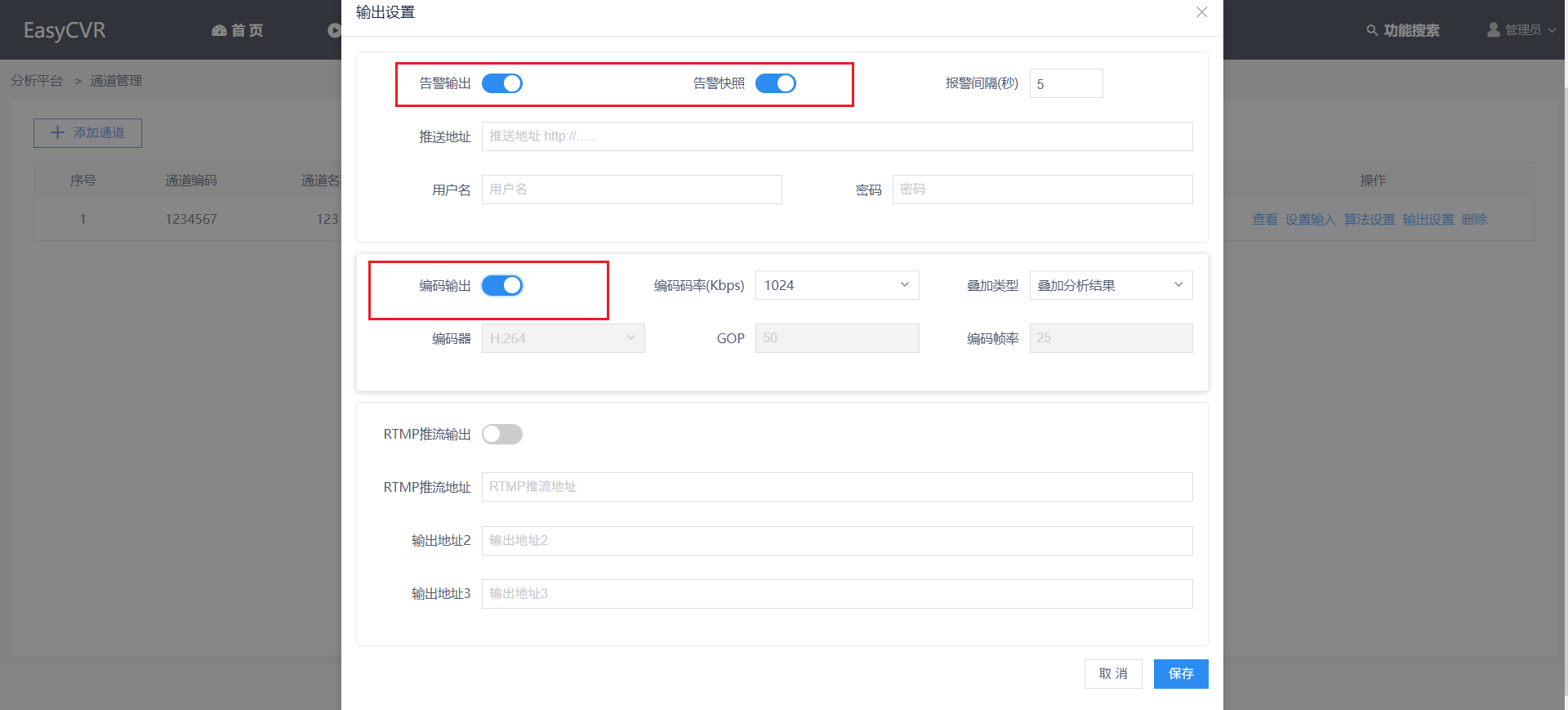Toggle the 编码输出 switch
Screen dimensions: 1568x710
coord(502,285)
